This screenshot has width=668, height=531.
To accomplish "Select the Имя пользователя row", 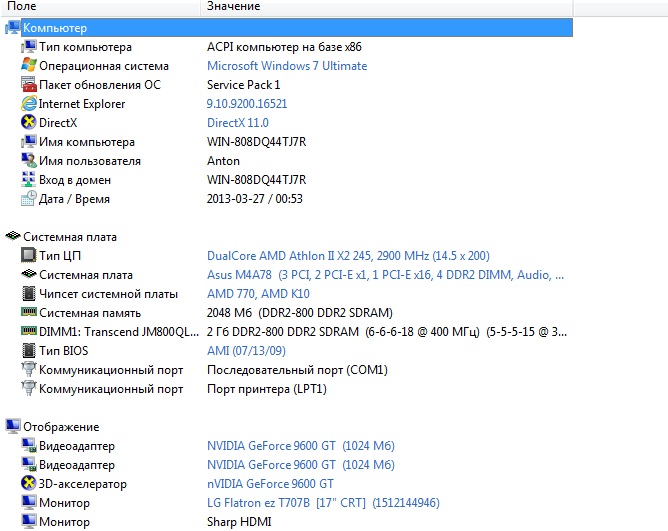I will tap(89, 161).
